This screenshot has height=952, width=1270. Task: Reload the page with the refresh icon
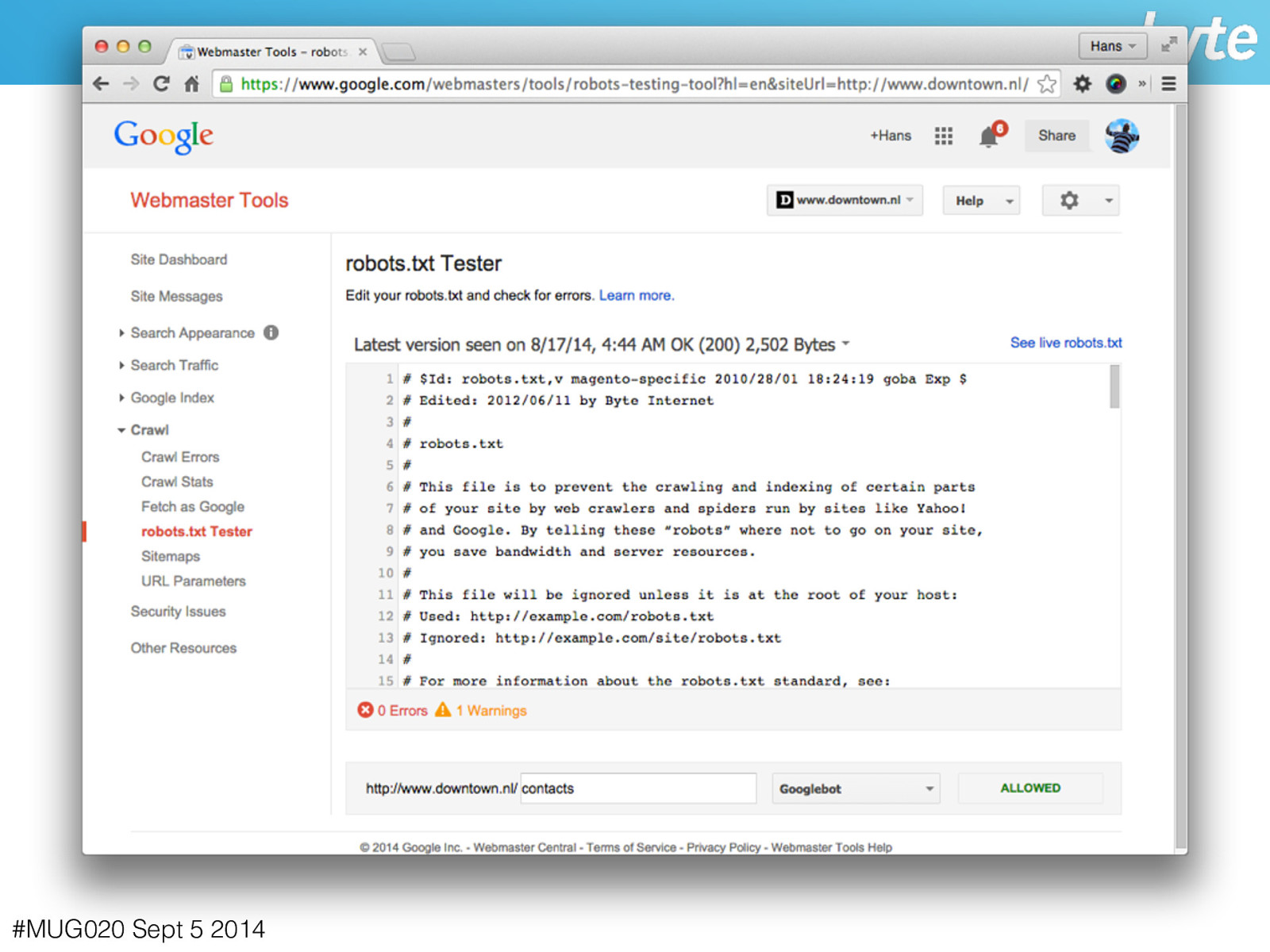coord(161,84)
